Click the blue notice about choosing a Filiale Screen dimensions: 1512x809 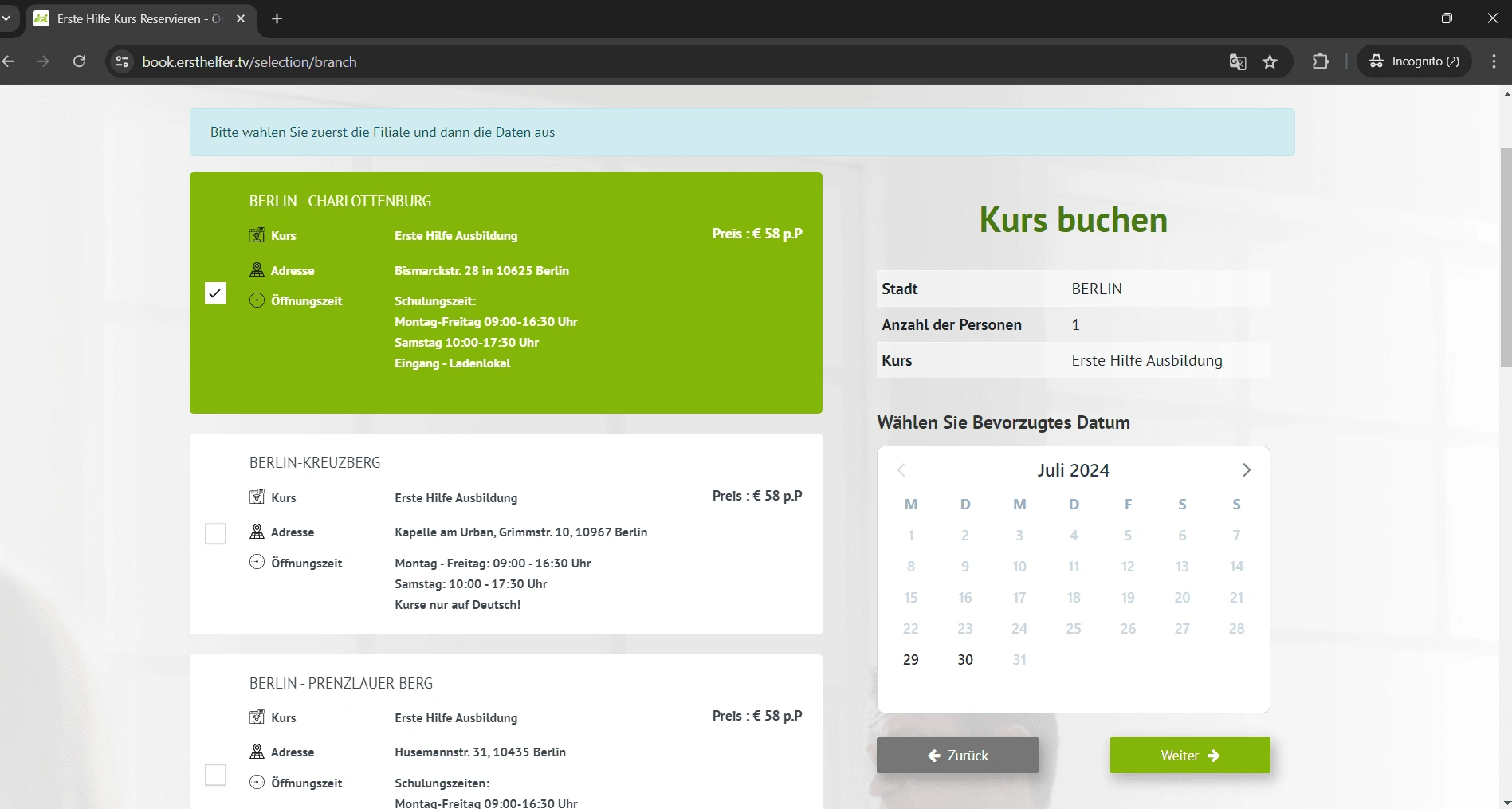point(742,132)
